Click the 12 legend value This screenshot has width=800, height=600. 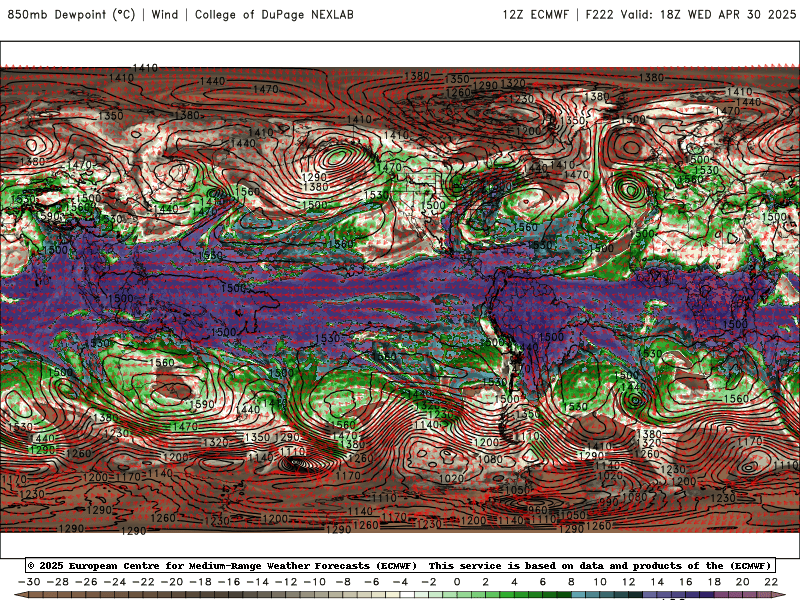[x=629, y=582]
